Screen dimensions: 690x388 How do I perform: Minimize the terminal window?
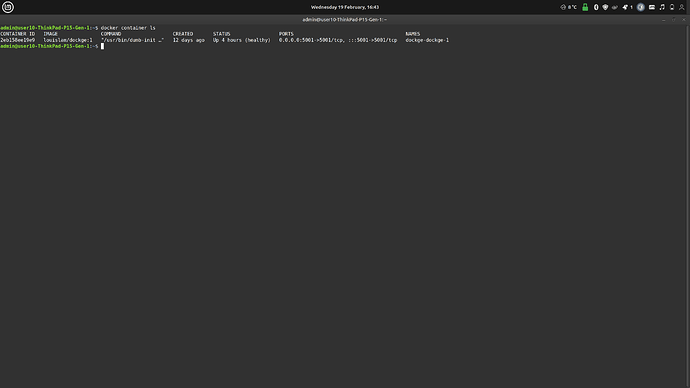pos(664,20)
